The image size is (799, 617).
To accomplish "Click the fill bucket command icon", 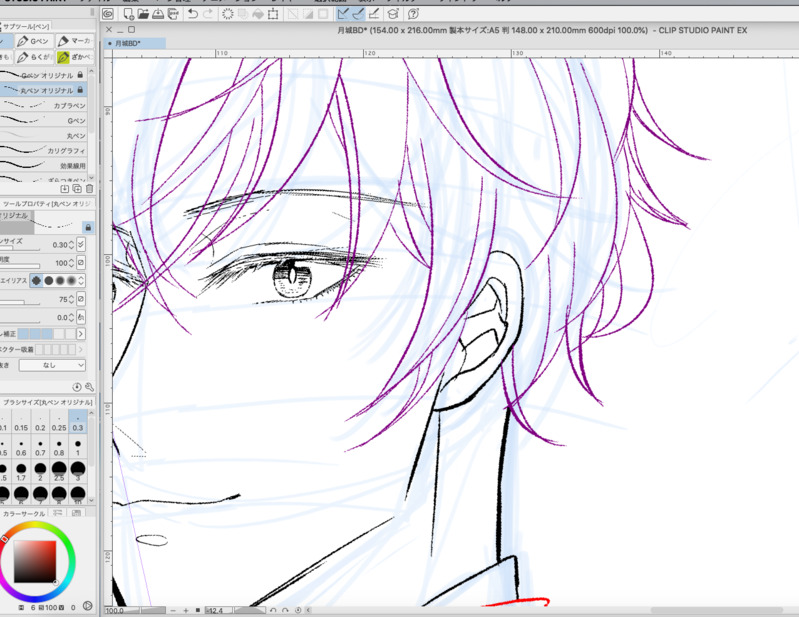I will [258, 14].
